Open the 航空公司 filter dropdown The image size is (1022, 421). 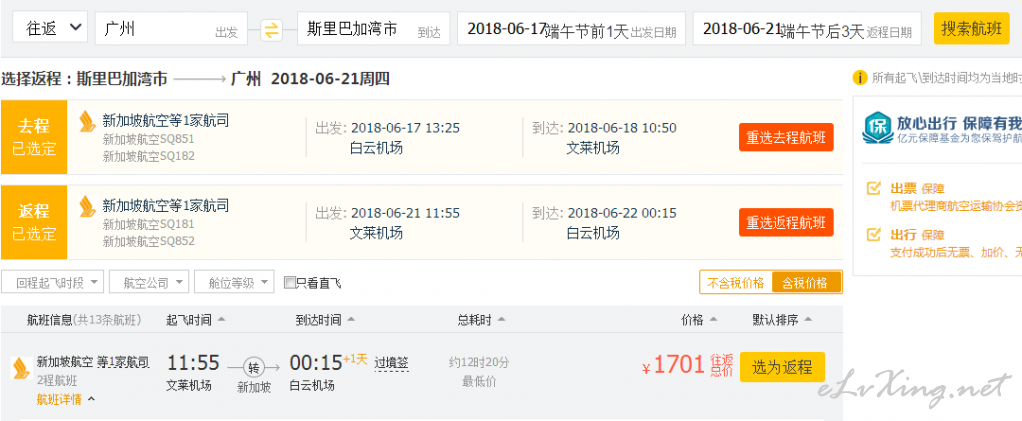(x=149, y=283)
